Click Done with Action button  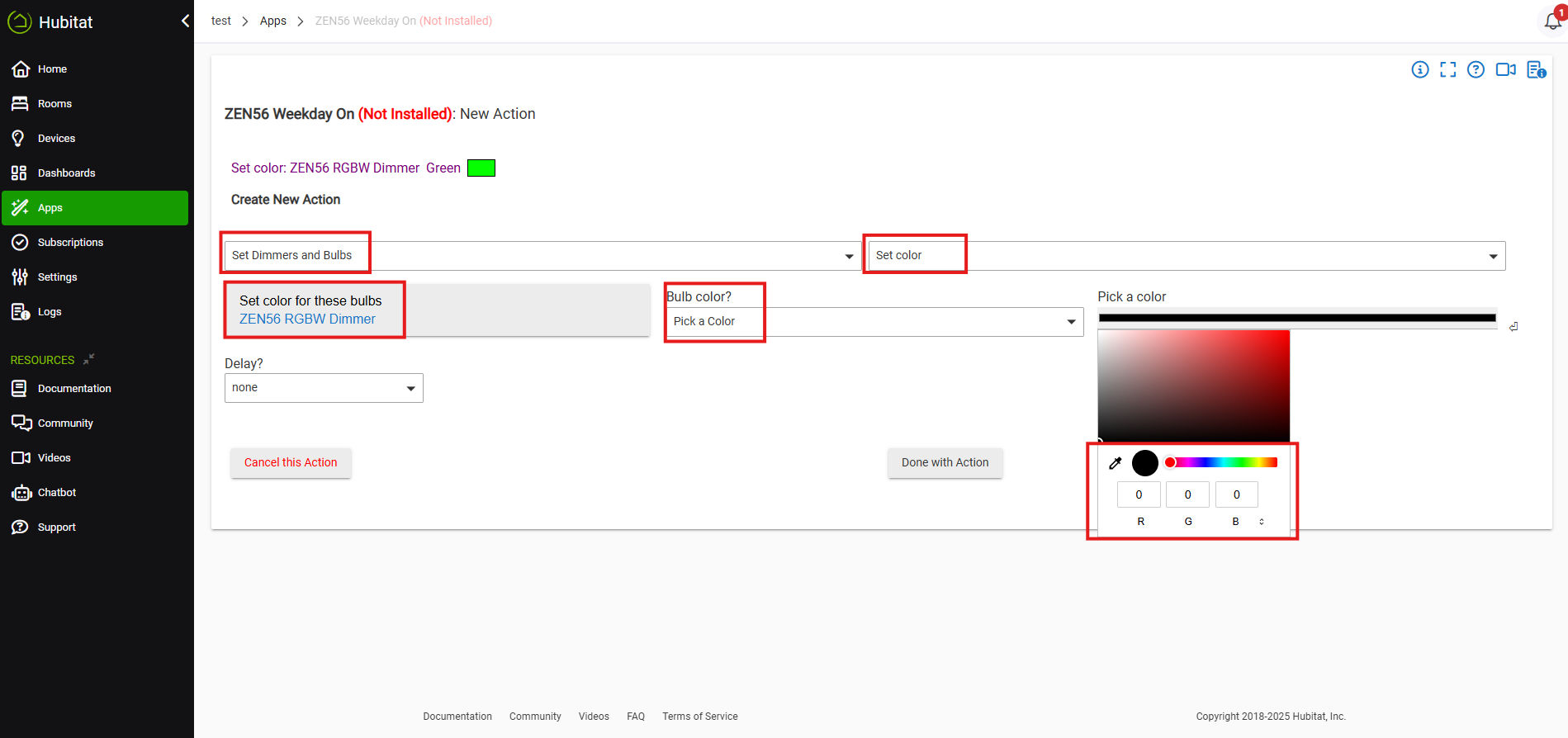[945, 463]
